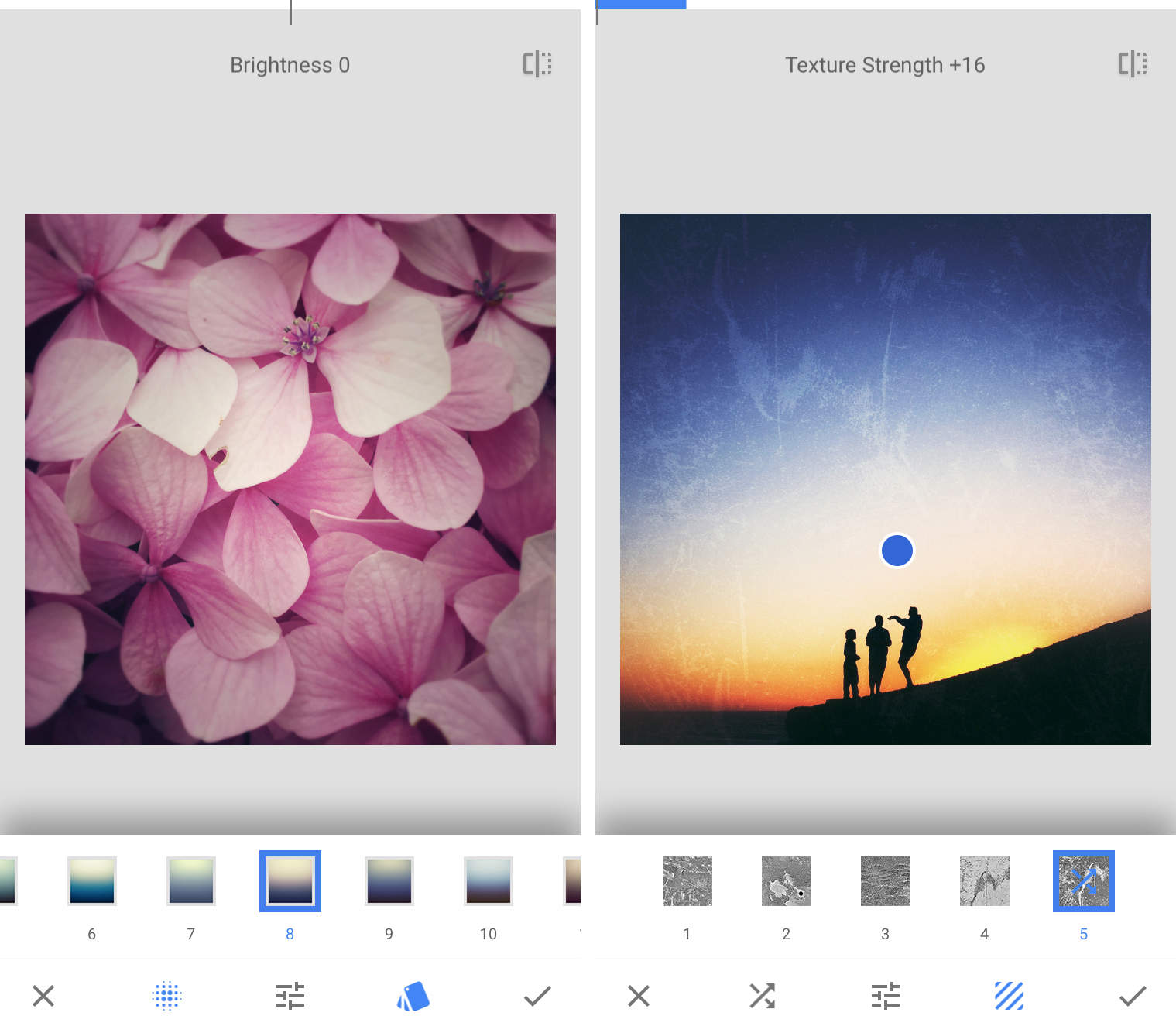Select Vintage filter style 10

488,881
